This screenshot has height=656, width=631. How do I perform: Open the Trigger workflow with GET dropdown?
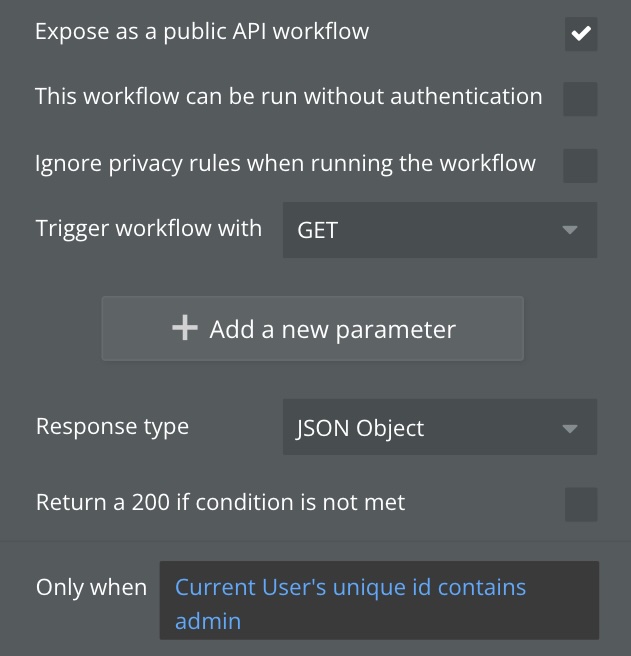coord(439,230)
